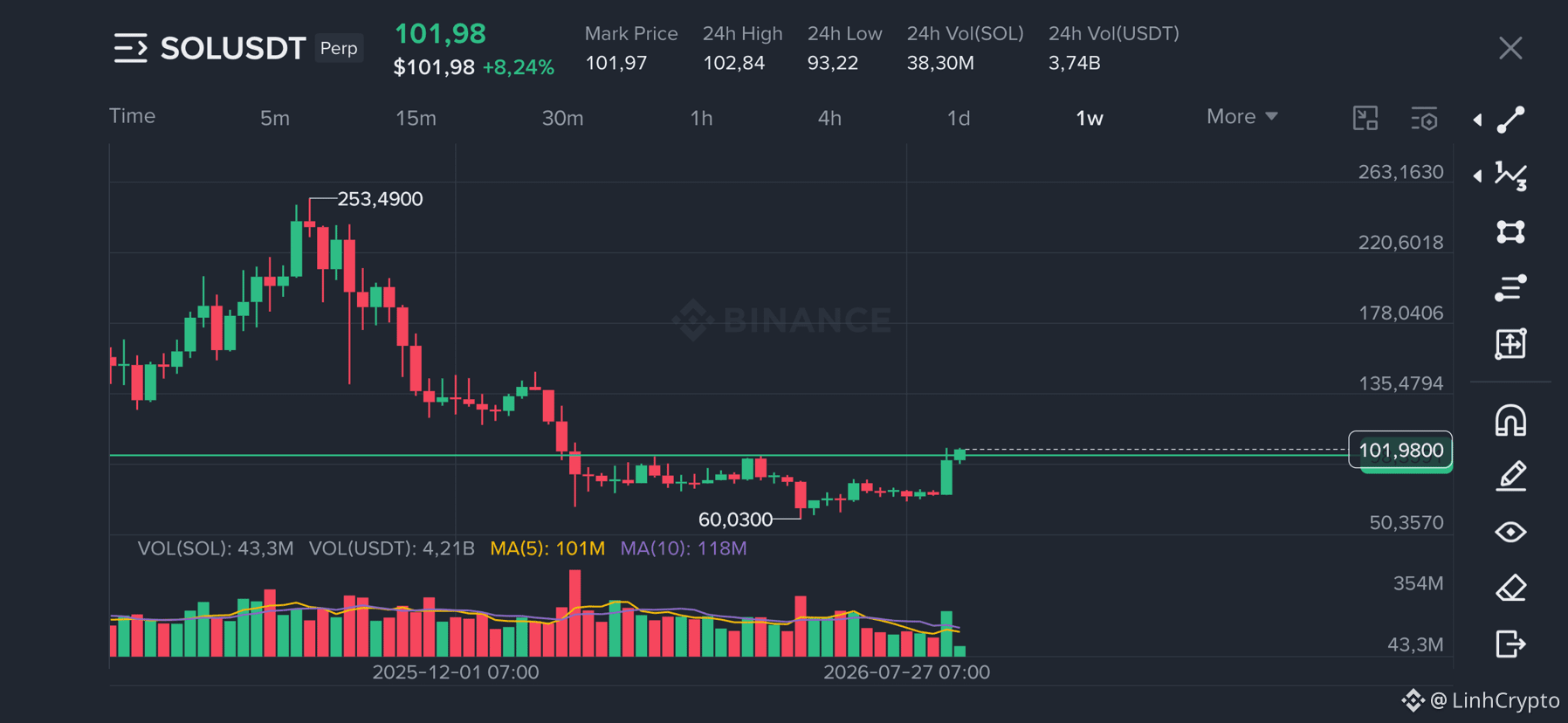Open the chart layout shrink icon
The width and height of the screenshot is (1568, 723).
(x=1365, y=118)
